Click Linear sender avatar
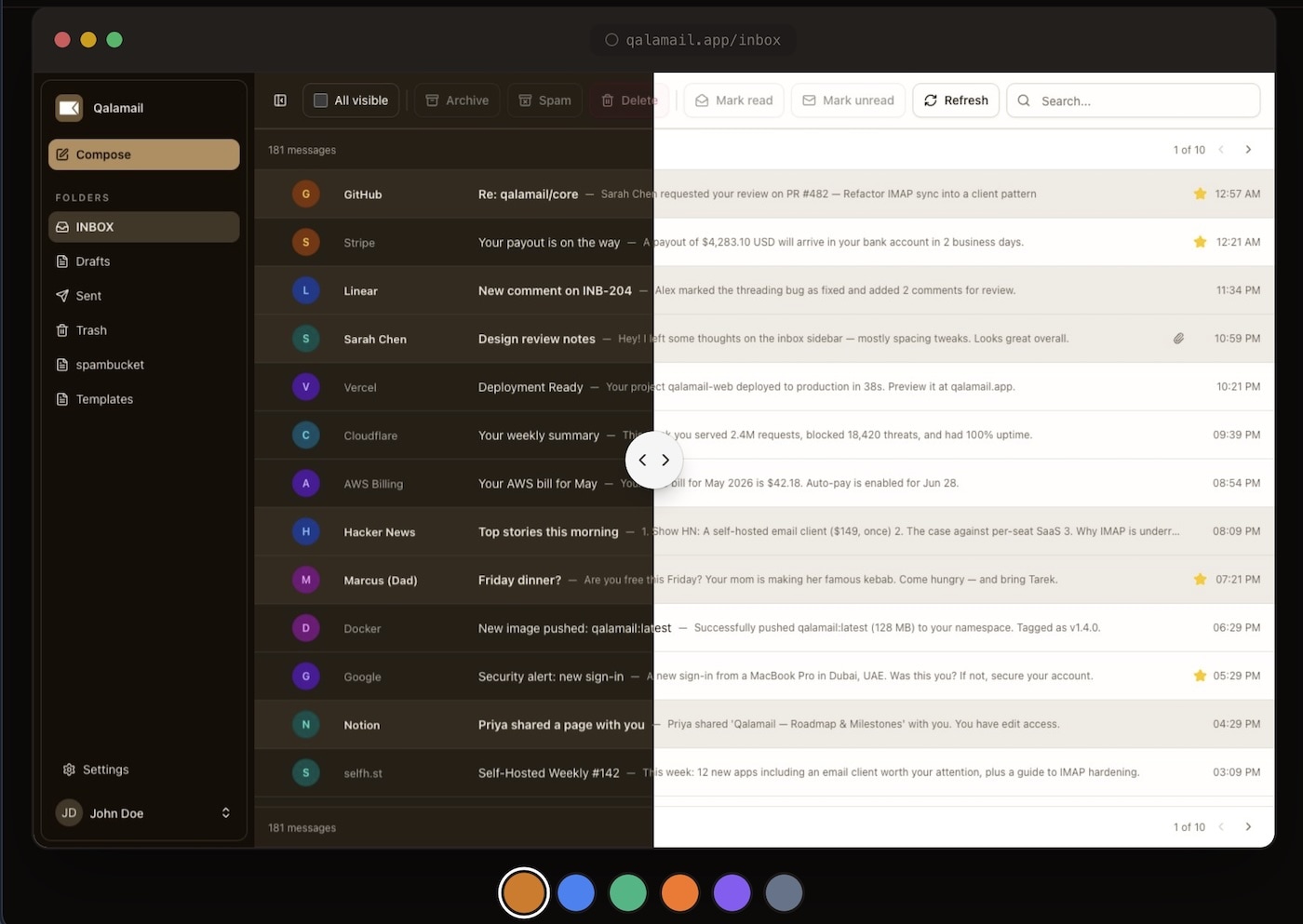 click(x=306, y=290)
